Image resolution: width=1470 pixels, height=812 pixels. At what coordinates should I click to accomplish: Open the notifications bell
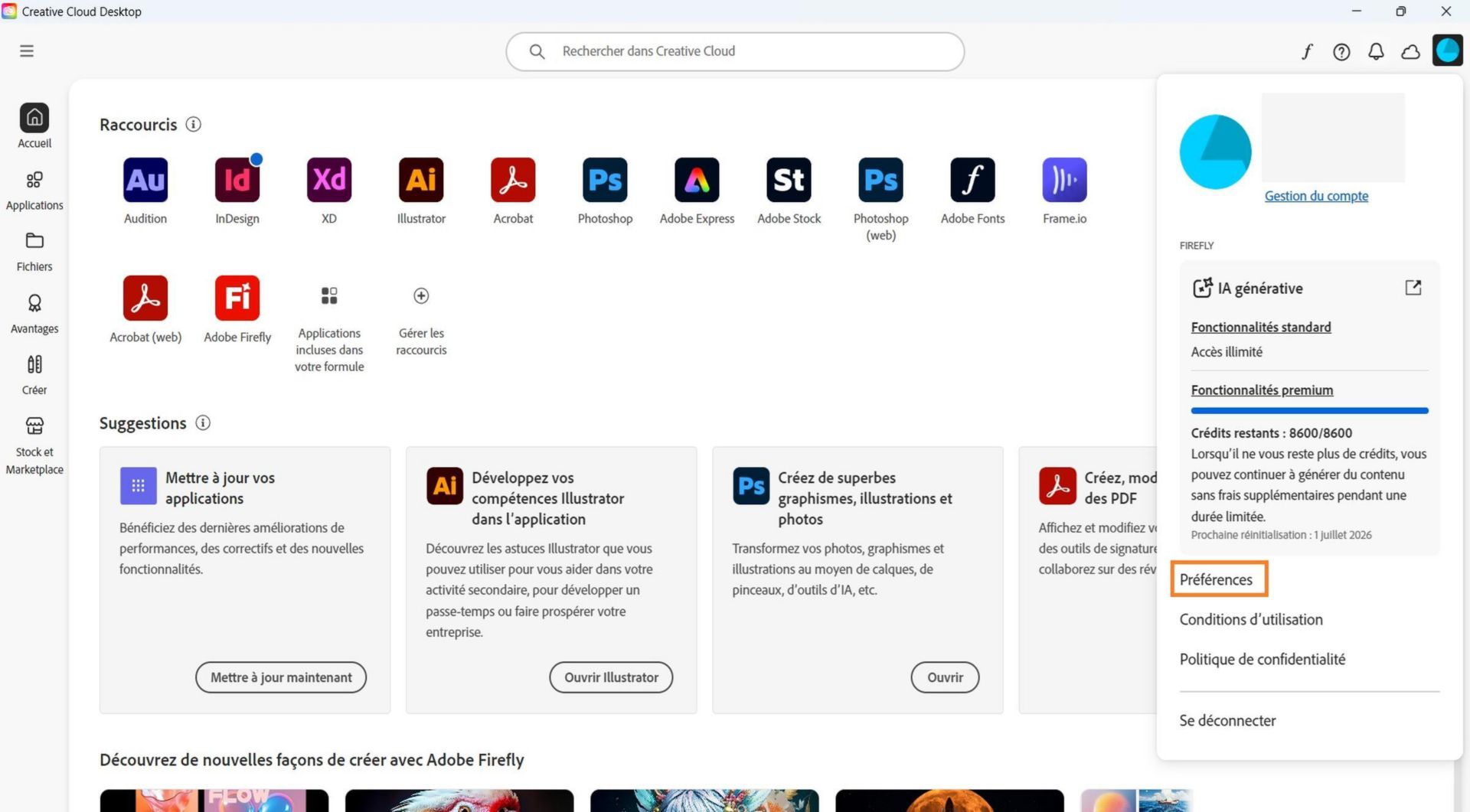click(1376, 51)
